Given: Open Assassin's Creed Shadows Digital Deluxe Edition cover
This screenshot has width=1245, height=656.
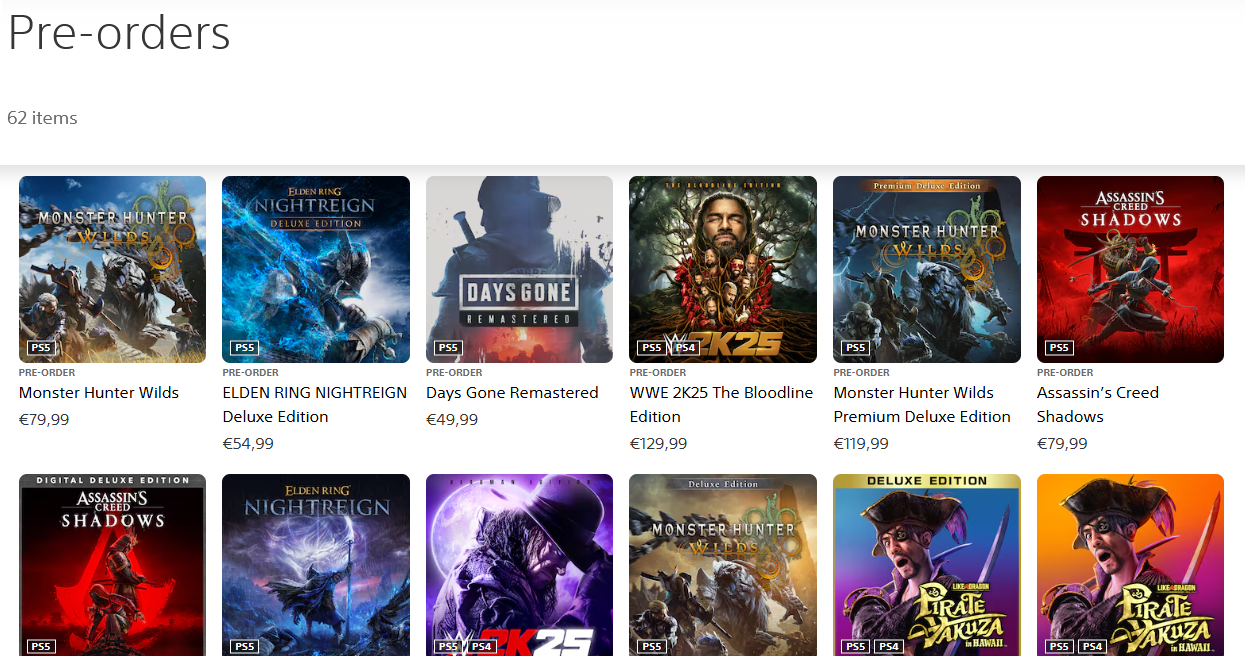Looking at the screenshot, I should click(112, 565).
